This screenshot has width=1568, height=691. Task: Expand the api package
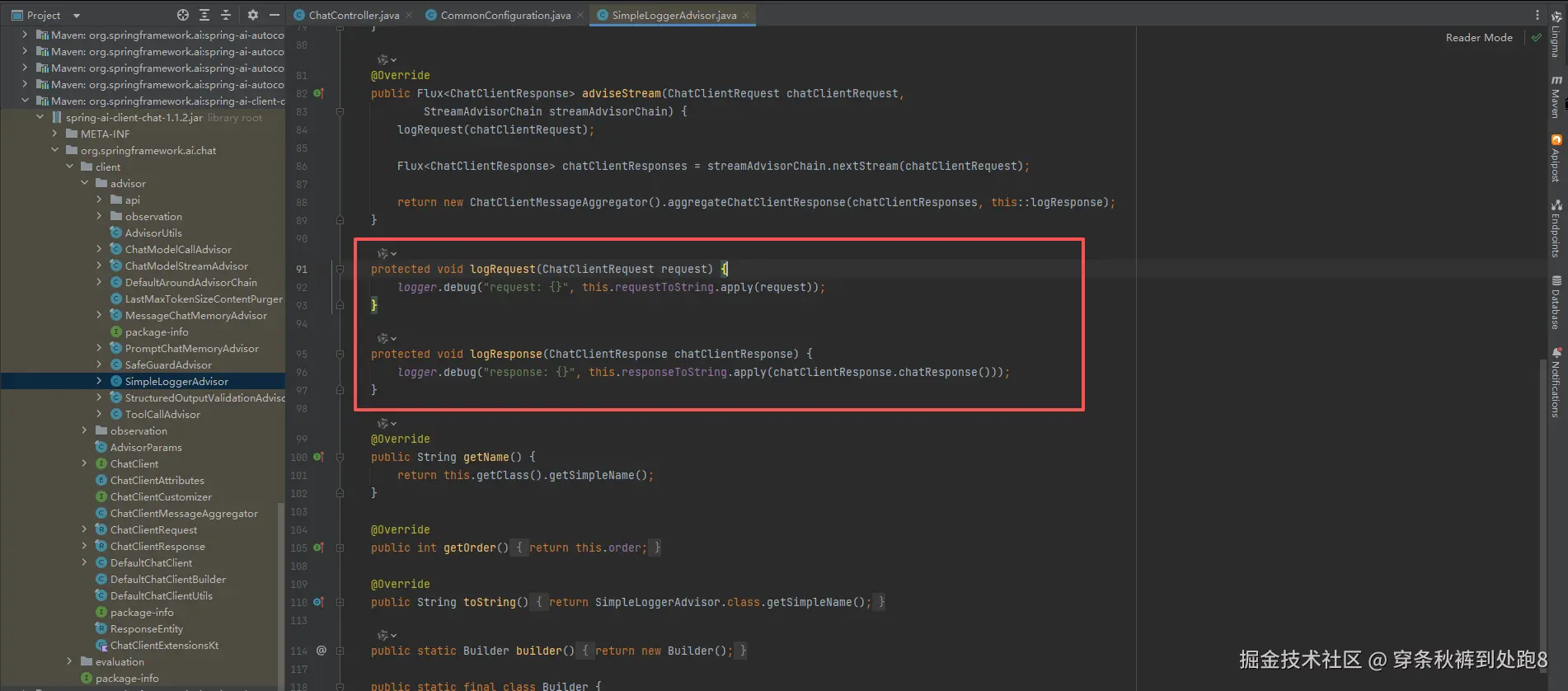pos(100,200)
